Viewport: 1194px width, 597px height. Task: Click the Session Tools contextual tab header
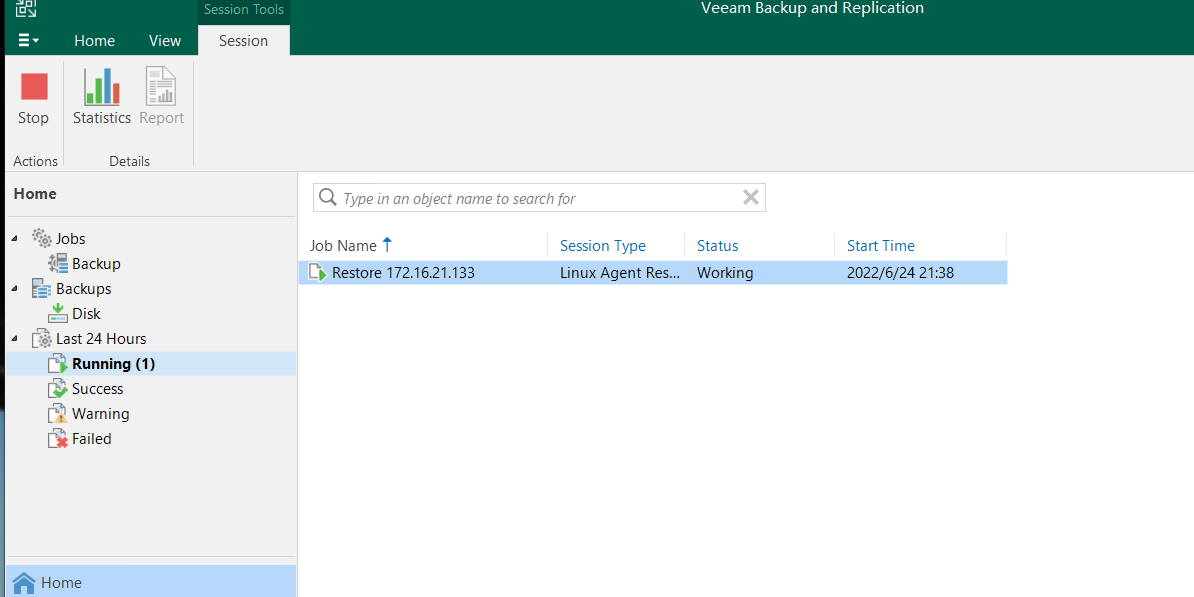coord(244,10)
